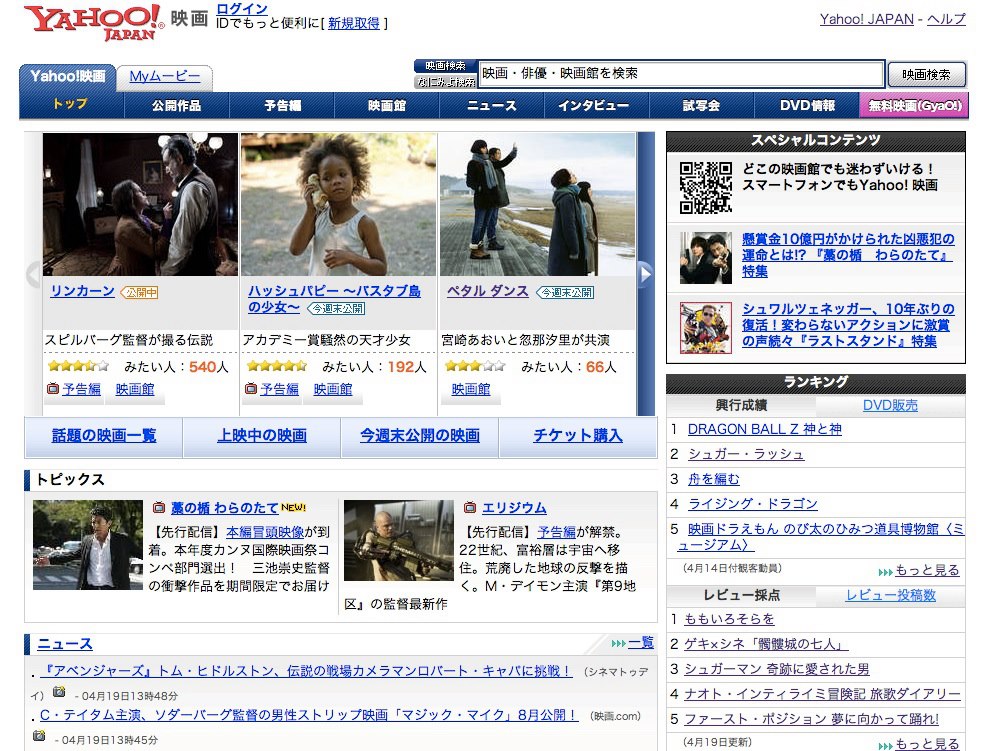1008x751 pixels.
Task: Open 舟を編む ranking link
Action: pyautogui.click(x=714, y=479)
